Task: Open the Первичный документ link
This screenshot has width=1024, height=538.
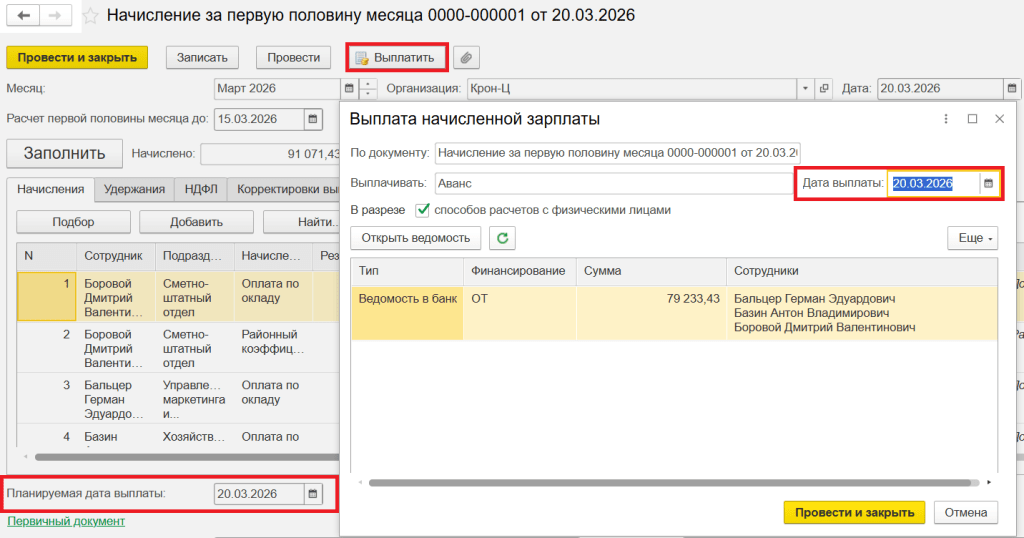Action: [x=66, y=521]
